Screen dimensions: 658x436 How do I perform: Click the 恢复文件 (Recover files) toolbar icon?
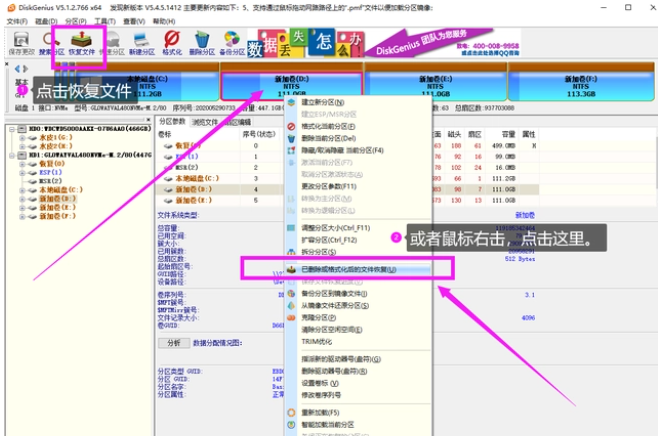point(82,41)
